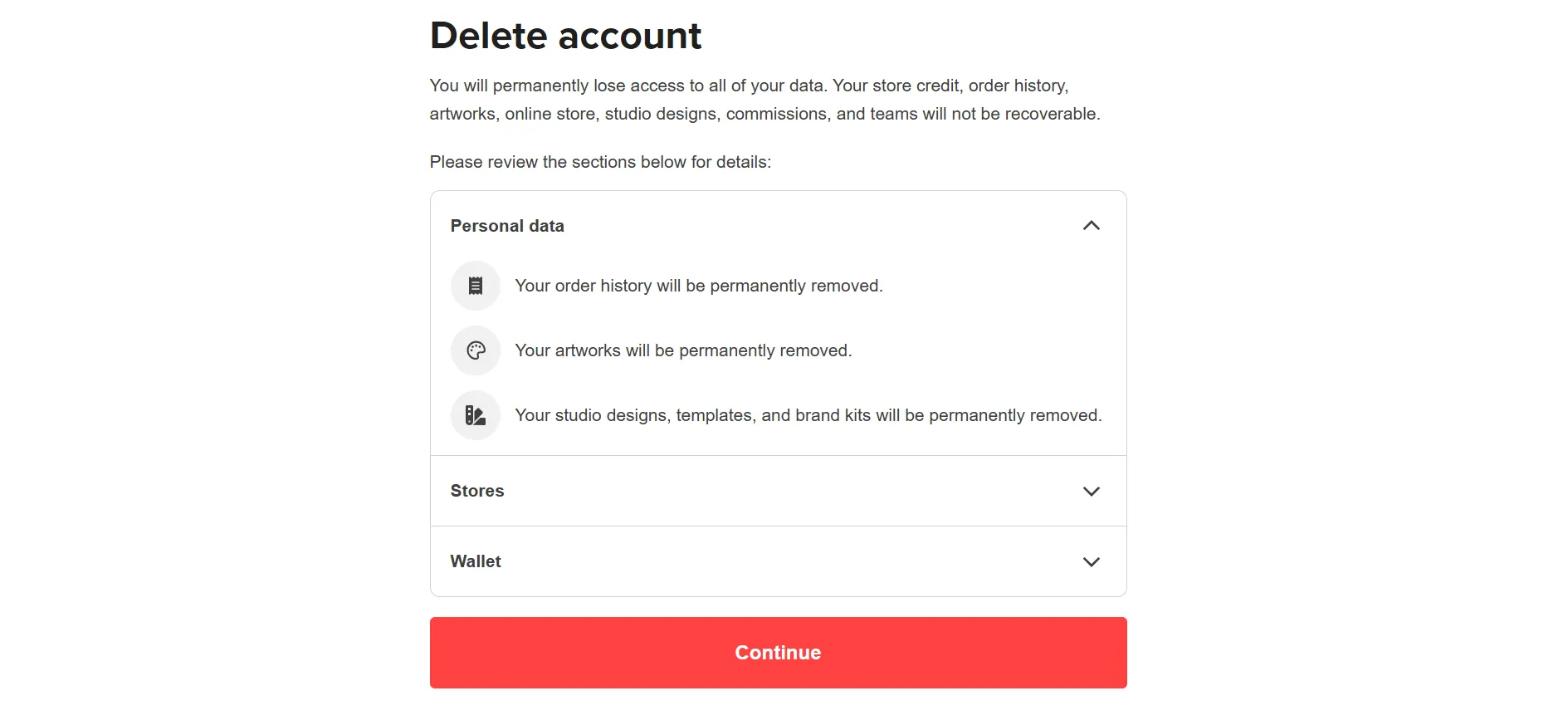Click the order history removal text

pyautogui.click(x=699, y=285)
